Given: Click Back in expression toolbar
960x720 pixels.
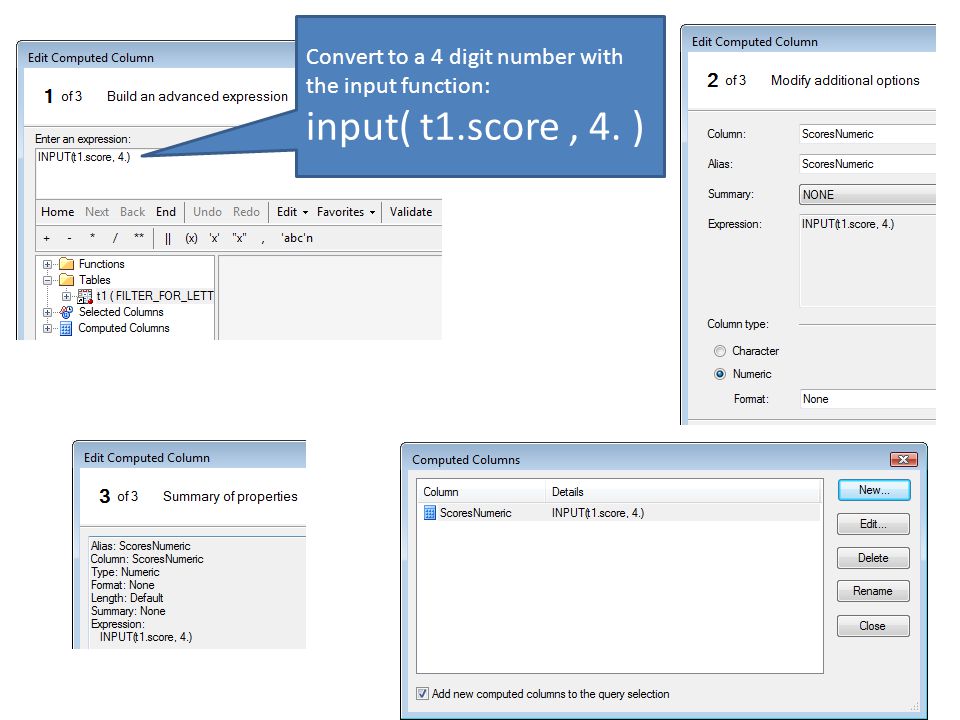Looking at the screenshot, I should pyautogui.click(x=132, y=212).
